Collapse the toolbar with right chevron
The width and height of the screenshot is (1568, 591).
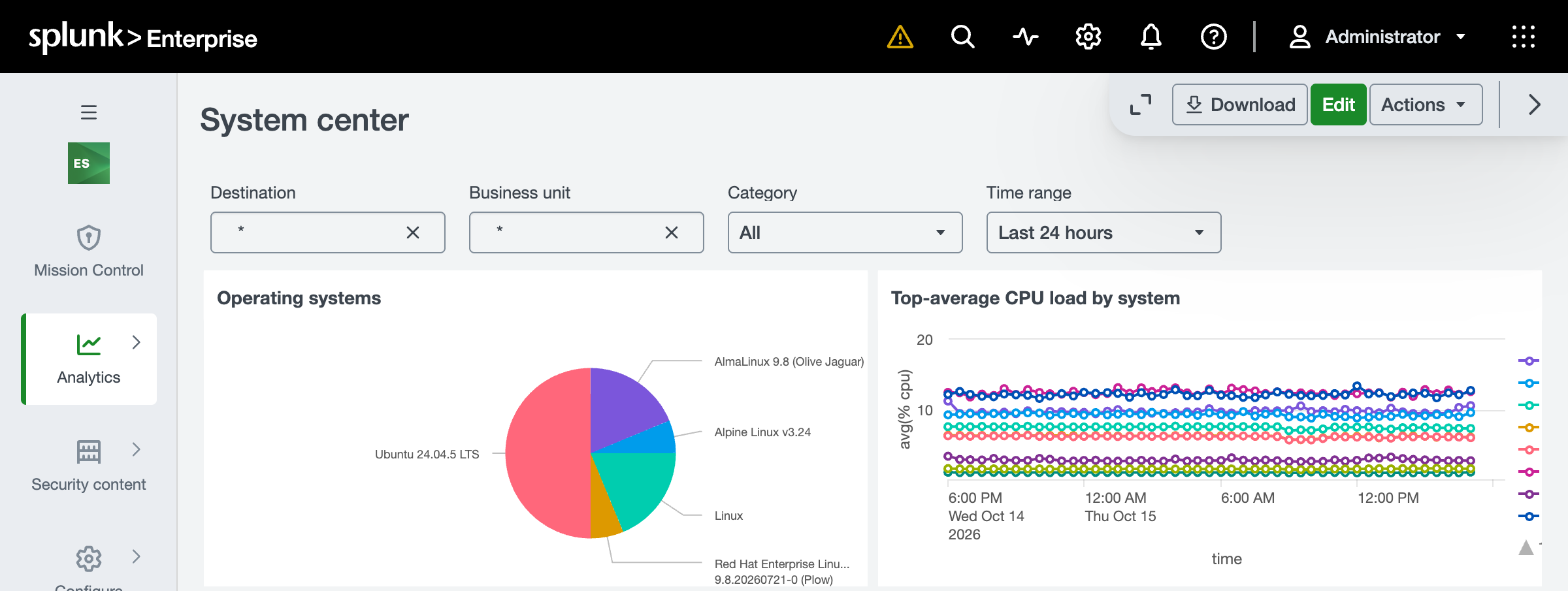[1535, 104]
